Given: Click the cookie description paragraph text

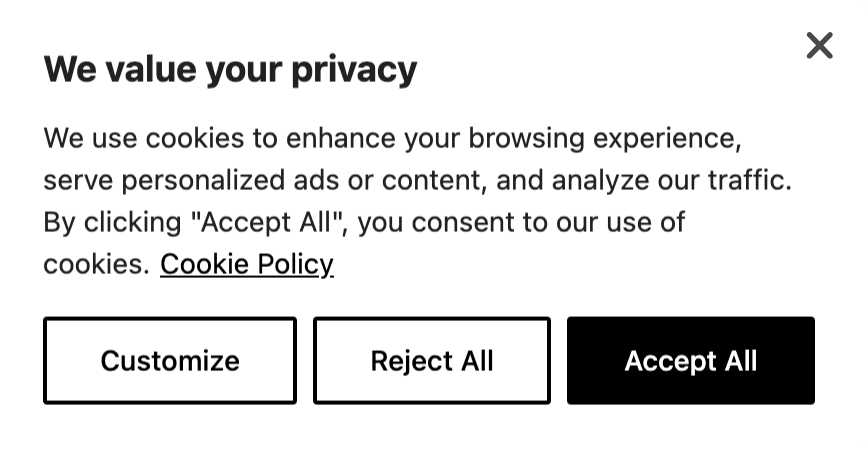Looking at the screenshot, I should point(400,180).
